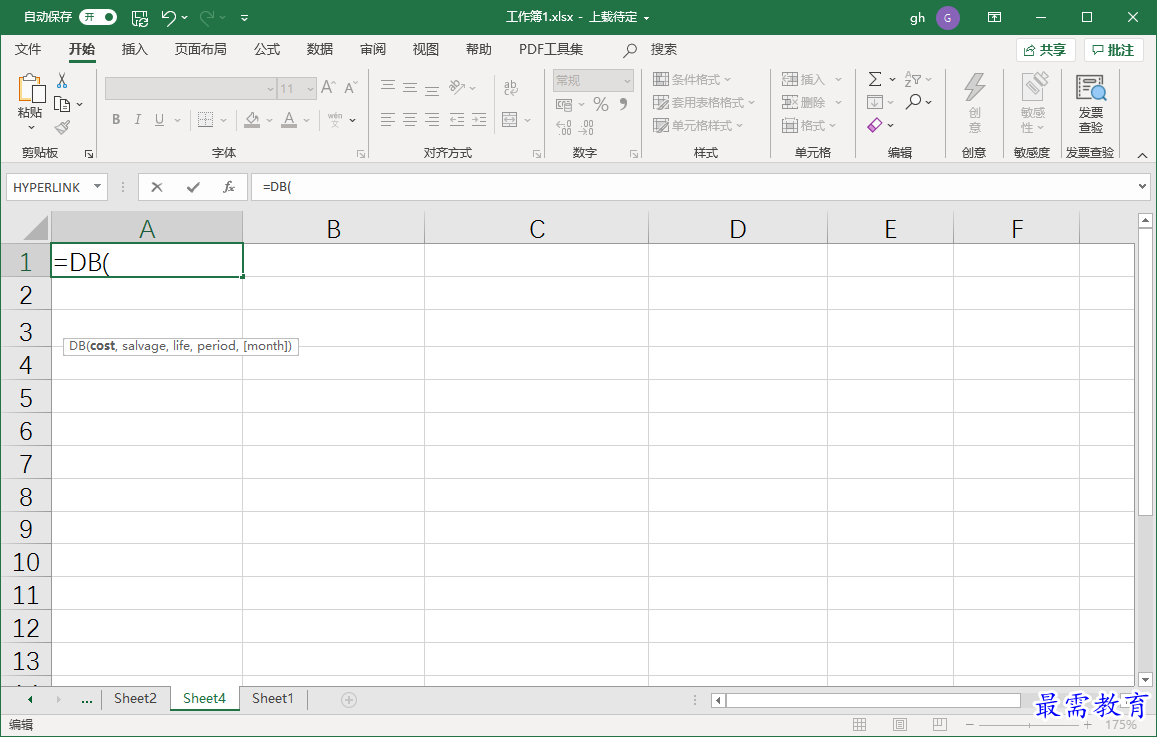This screenshot has height=737, width=1157.
Task: Click the Wrap Text icon
Action: [x=511, y=88]
